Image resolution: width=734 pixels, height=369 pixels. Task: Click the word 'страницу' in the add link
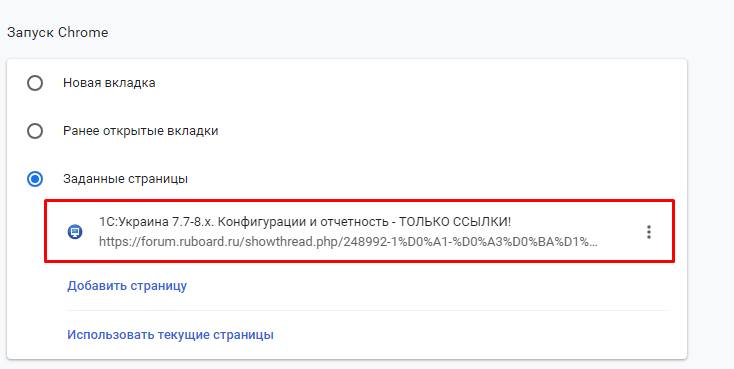click(x=159, y=286)
